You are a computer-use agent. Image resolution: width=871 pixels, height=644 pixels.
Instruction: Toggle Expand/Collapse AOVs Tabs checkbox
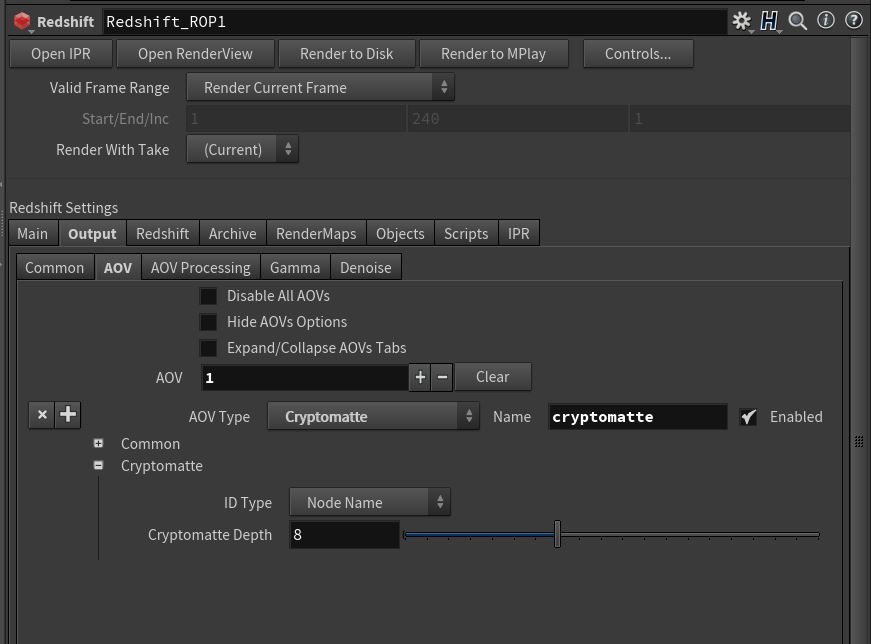pos(208,348)
